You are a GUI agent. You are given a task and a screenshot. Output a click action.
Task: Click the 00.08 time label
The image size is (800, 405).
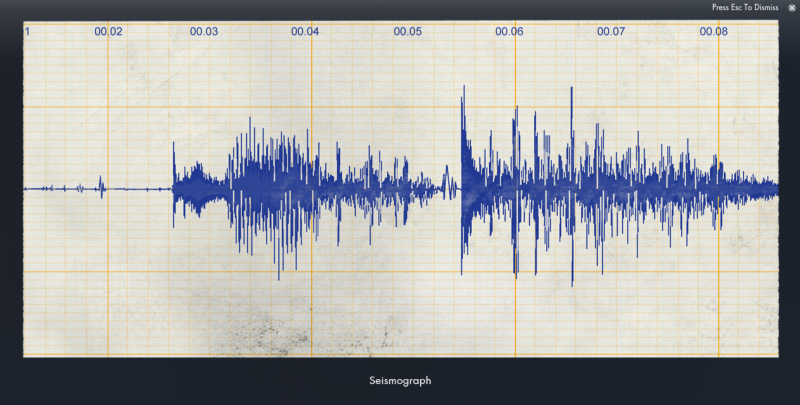(x=713, y=32)
